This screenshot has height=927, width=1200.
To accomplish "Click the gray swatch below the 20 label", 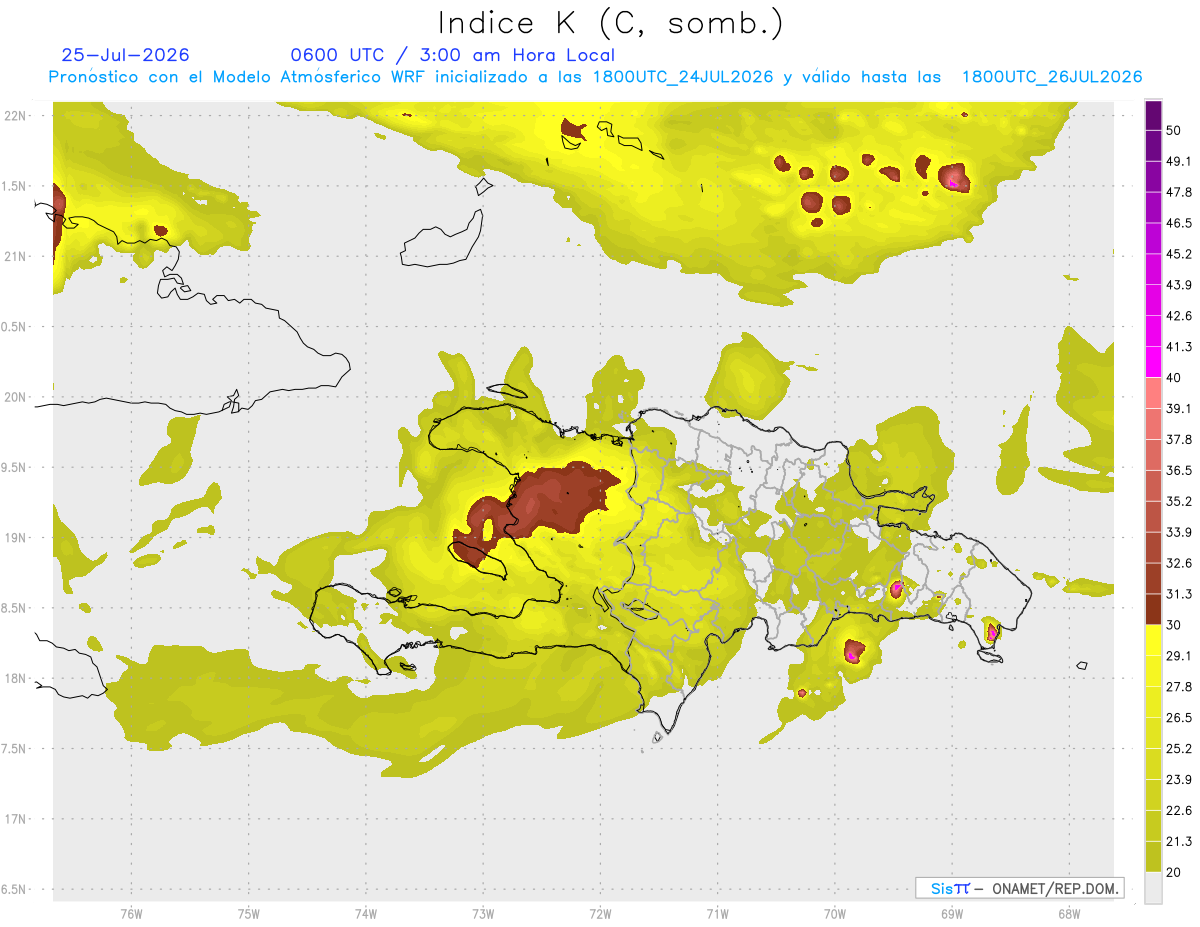I will [1153, 888].
